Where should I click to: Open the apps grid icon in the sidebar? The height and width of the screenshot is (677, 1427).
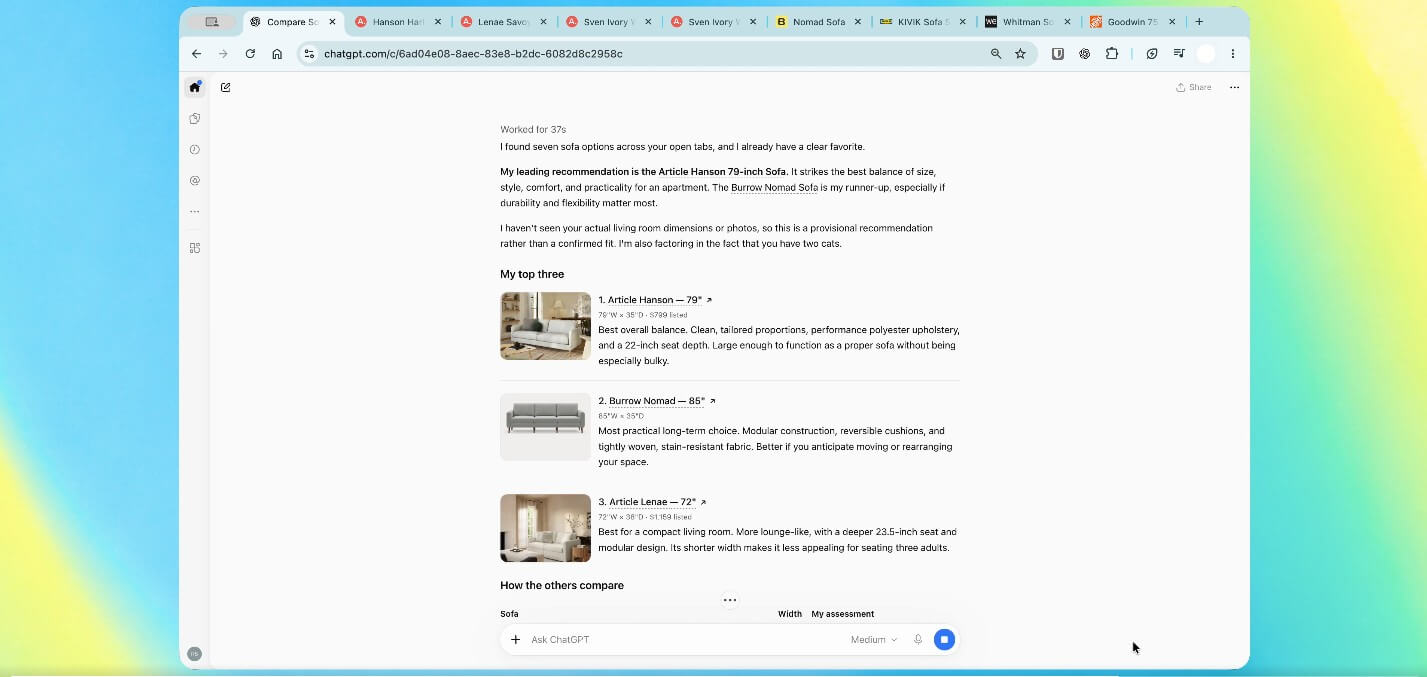195,248
